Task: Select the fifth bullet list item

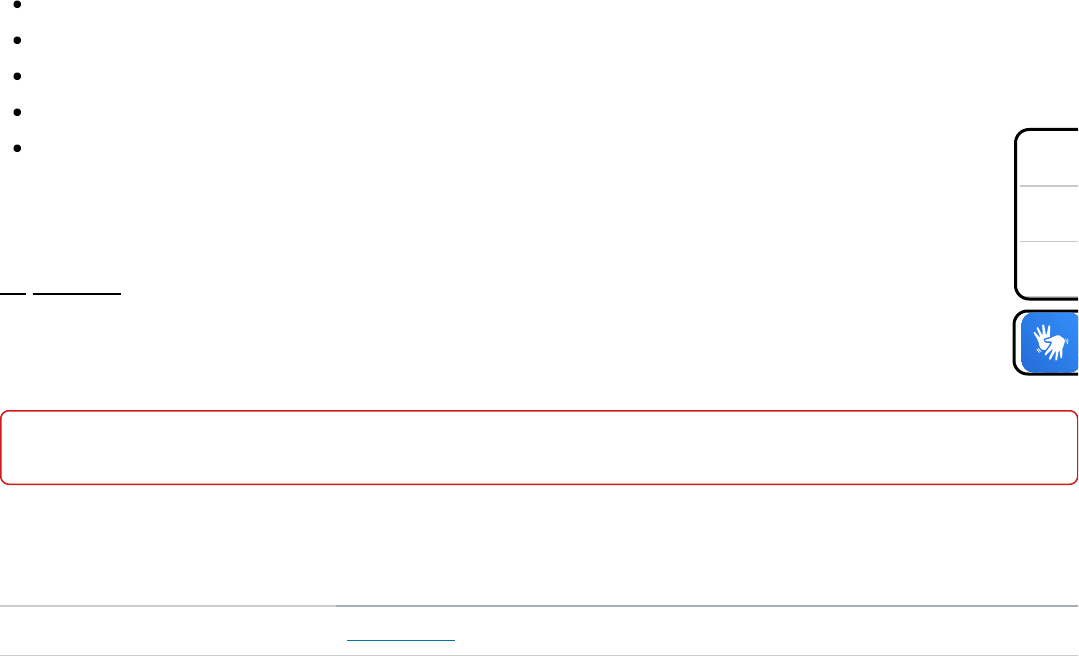Action: 17,148
